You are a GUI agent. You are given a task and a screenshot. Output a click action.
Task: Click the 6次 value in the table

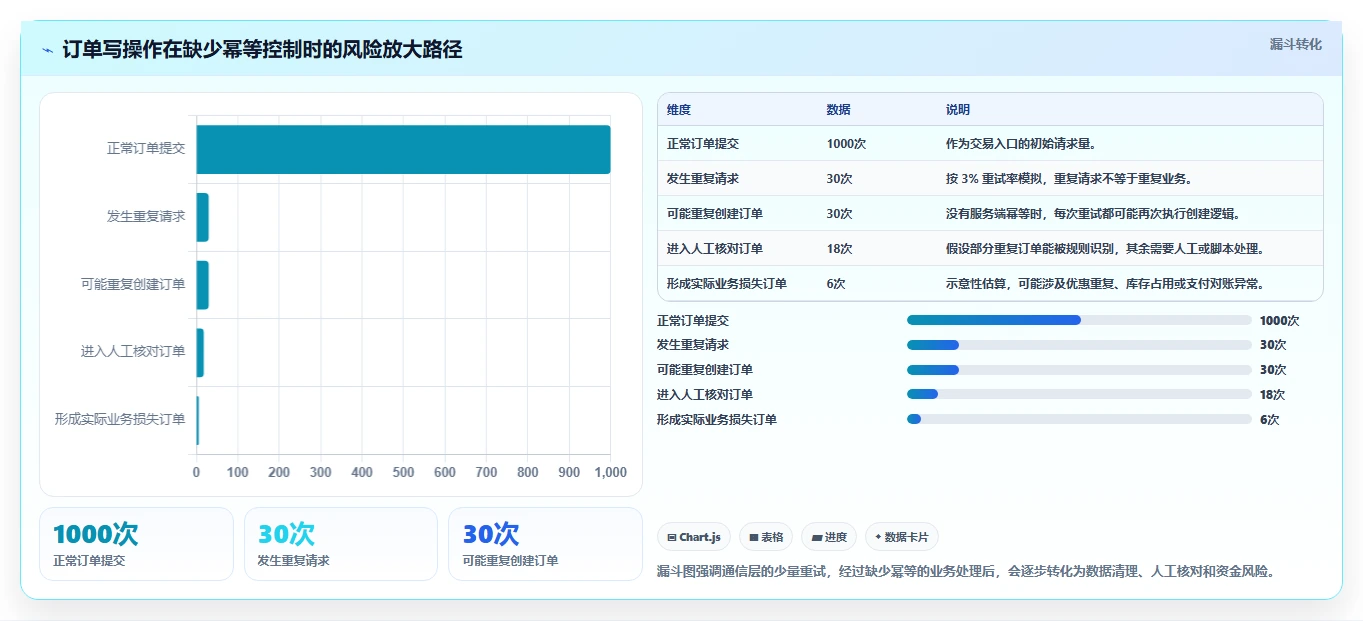(x=836, y=284)
